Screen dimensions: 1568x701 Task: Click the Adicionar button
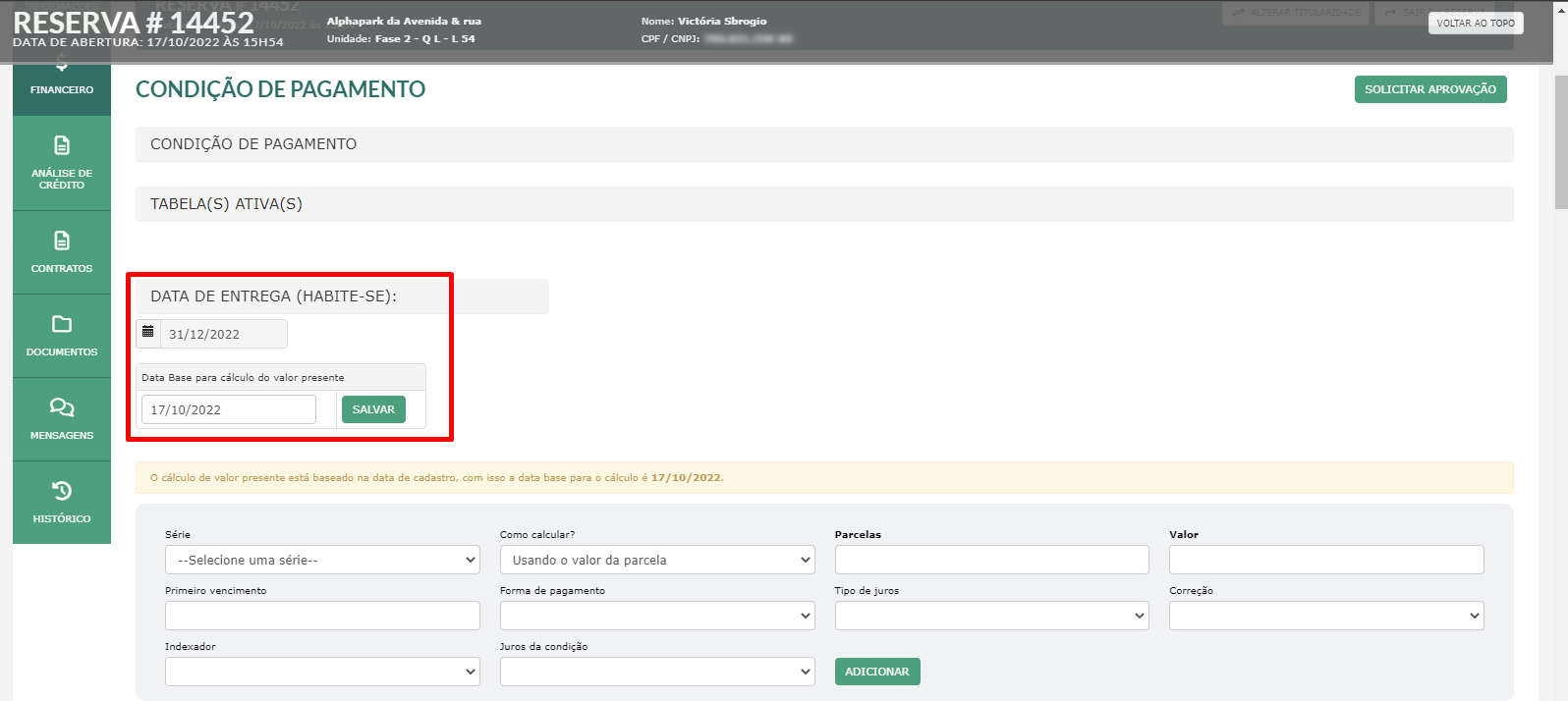877,672
